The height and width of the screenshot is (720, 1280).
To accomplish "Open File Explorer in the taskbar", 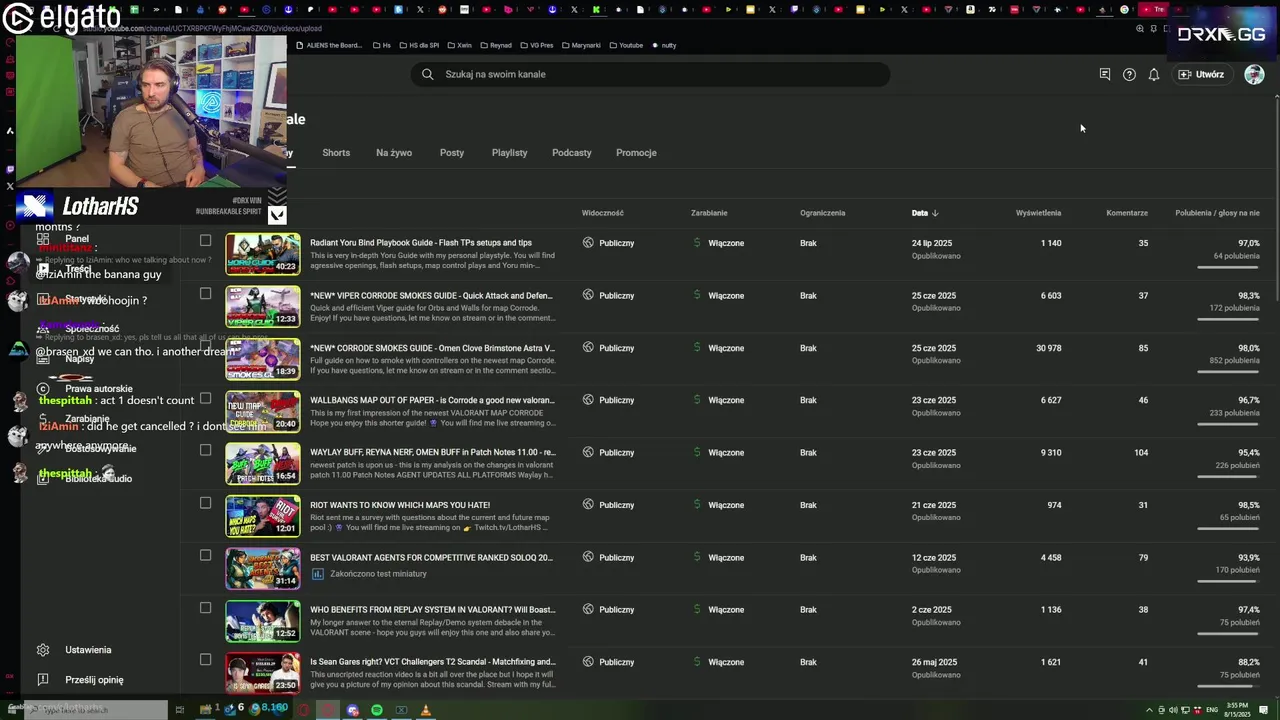I will 205,710.
